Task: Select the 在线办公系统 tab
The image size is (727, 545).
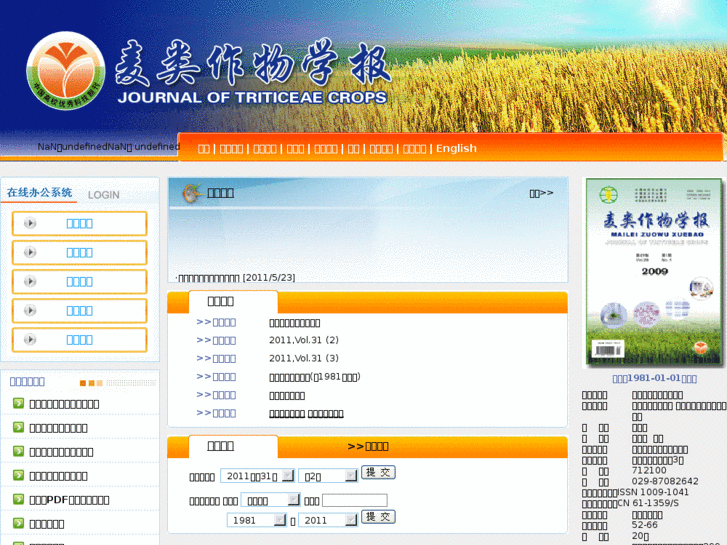Action: [39, 192]
